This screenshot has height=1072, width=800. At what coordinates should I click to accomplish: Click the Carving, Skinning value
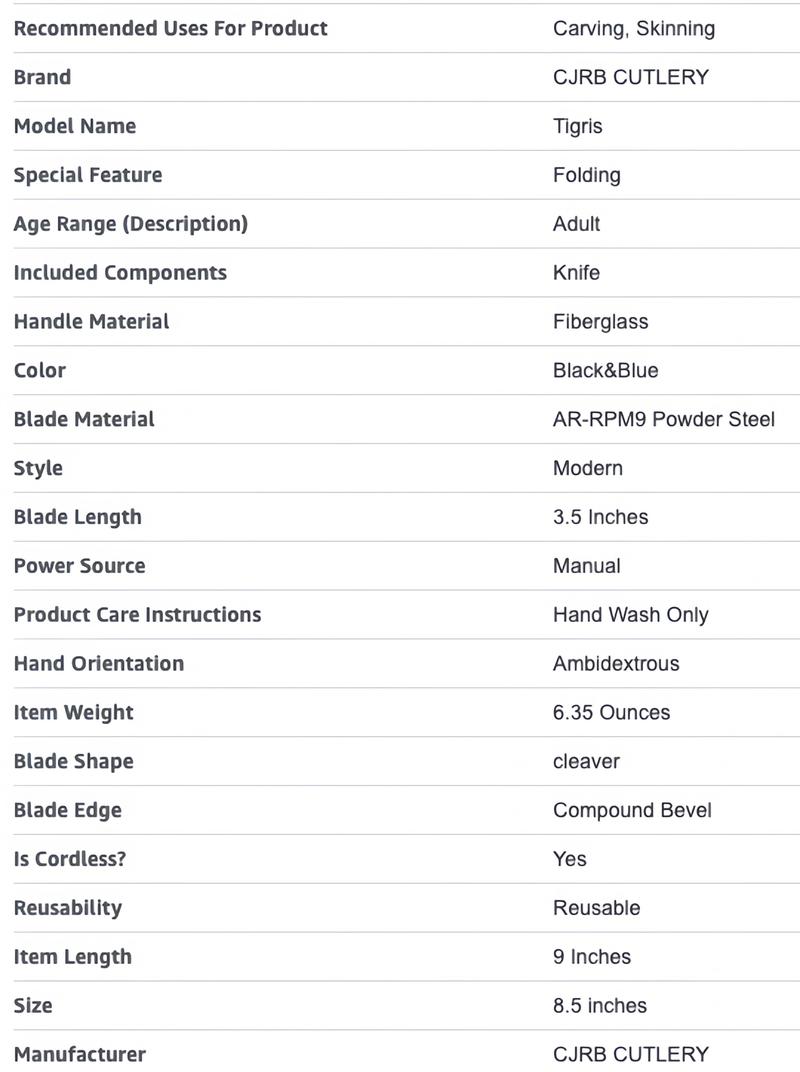[x=633, y=28]
